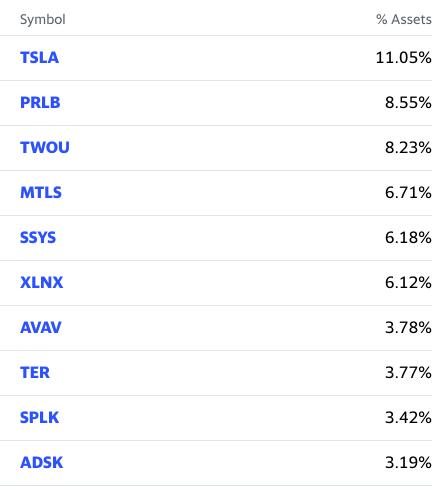Select the 6.18% value for SSYS
The image size is (447, 486).
(408, 238)
